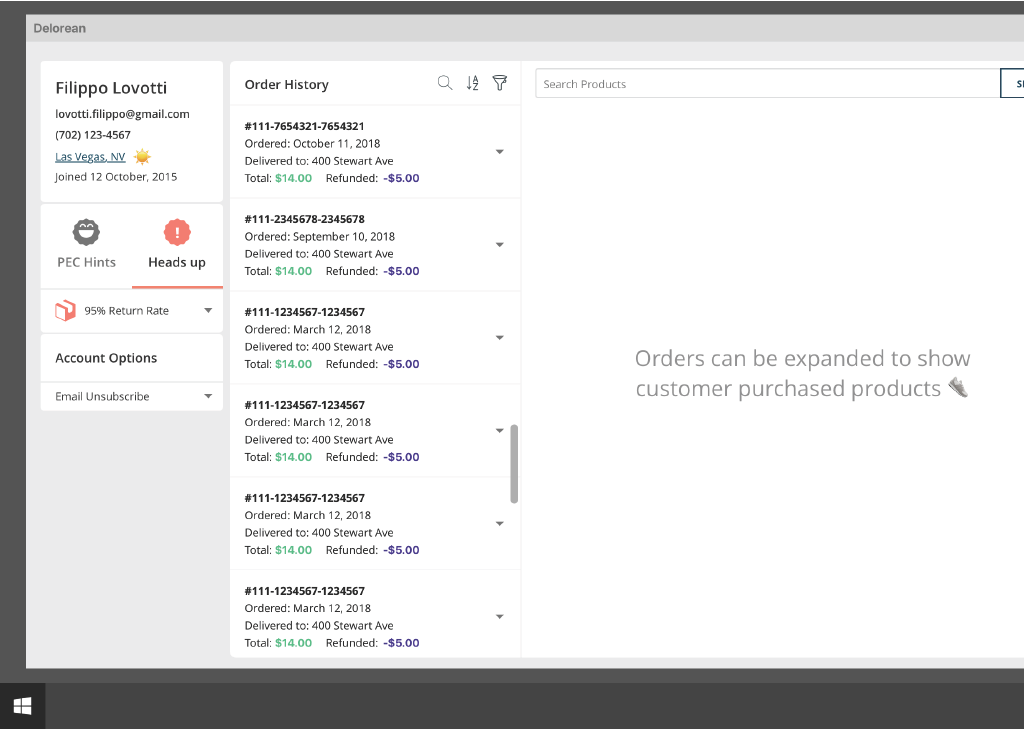Image resolution: width=1024 pixels, height=729 pixels.
Task: Click the sun weather icon beside Las Vegas
Action: coord(143,157)
